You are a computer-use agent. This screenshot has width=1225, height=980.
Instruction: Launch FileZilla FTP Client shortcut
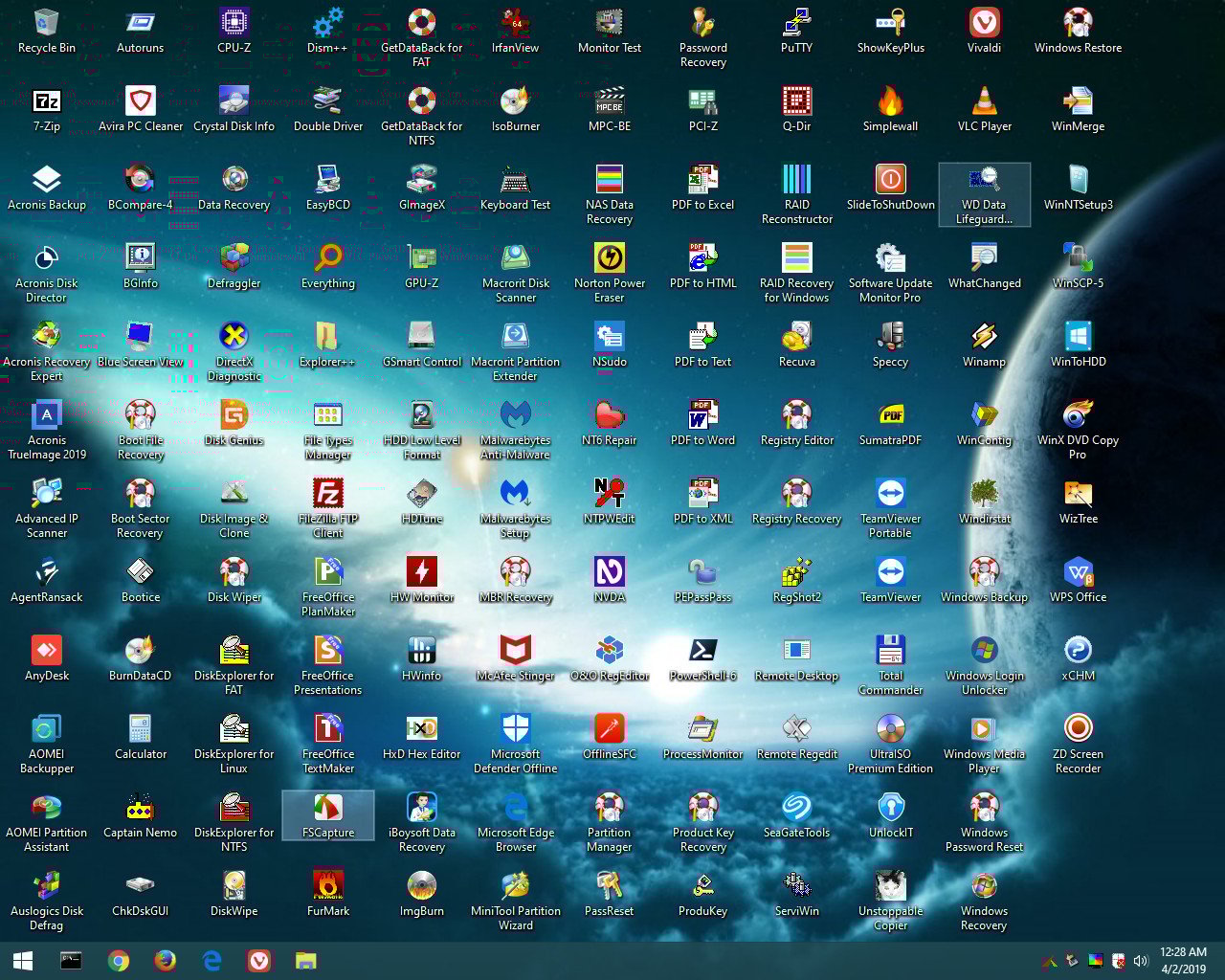tap(327, 508)
